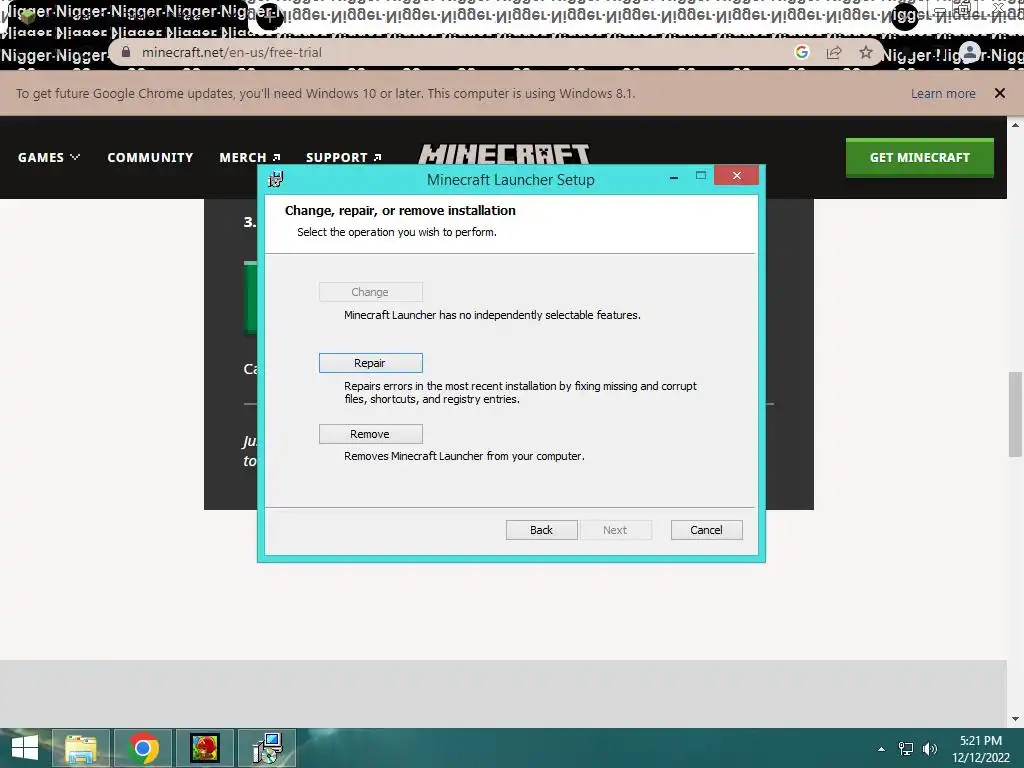Screen dimensions: 1024x768
Task: Open the COMMUNITY nav item
Action: click(150, 157)
